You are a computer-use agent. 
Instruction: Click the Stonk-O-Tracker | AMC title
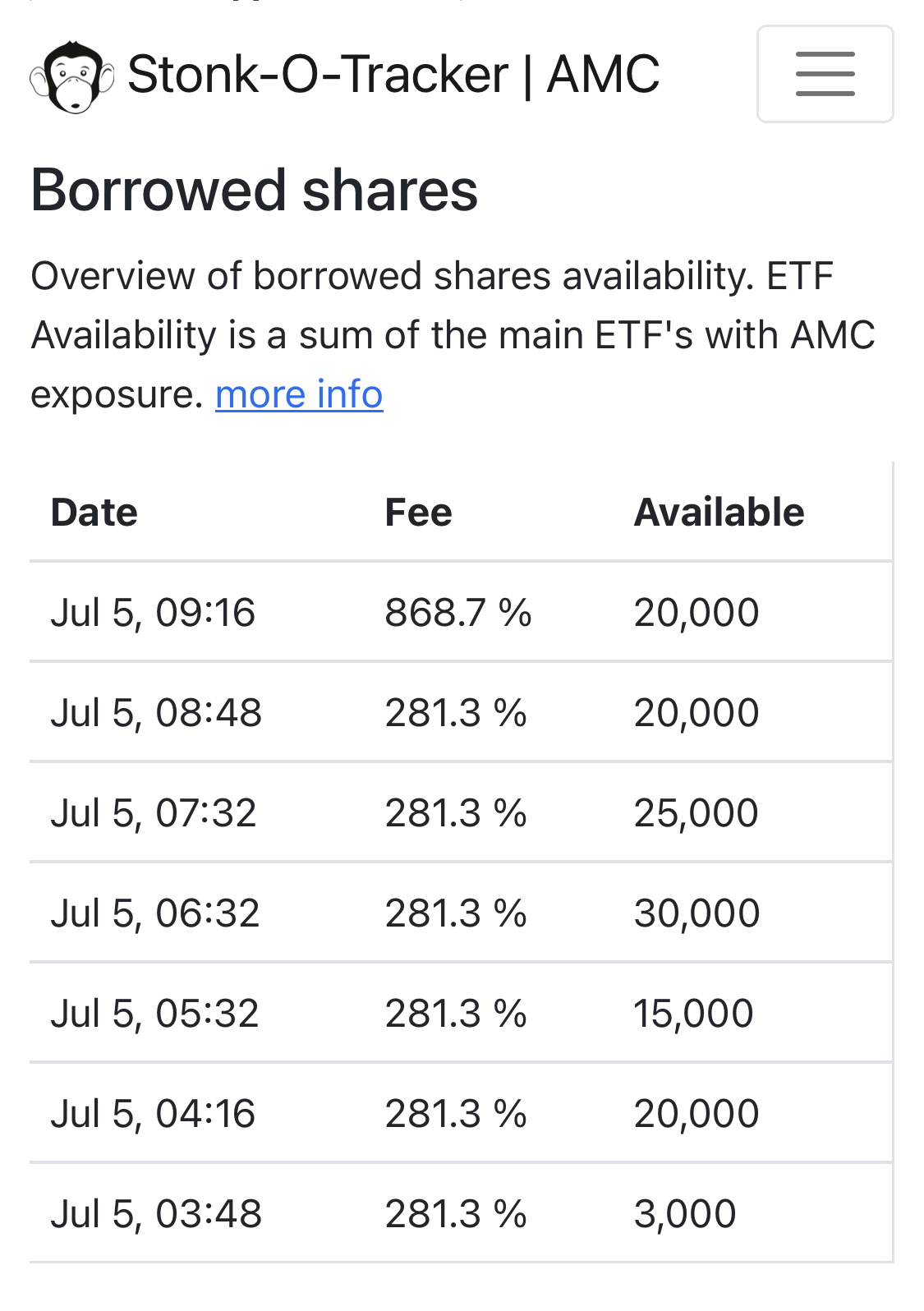(x=393, y=74)
